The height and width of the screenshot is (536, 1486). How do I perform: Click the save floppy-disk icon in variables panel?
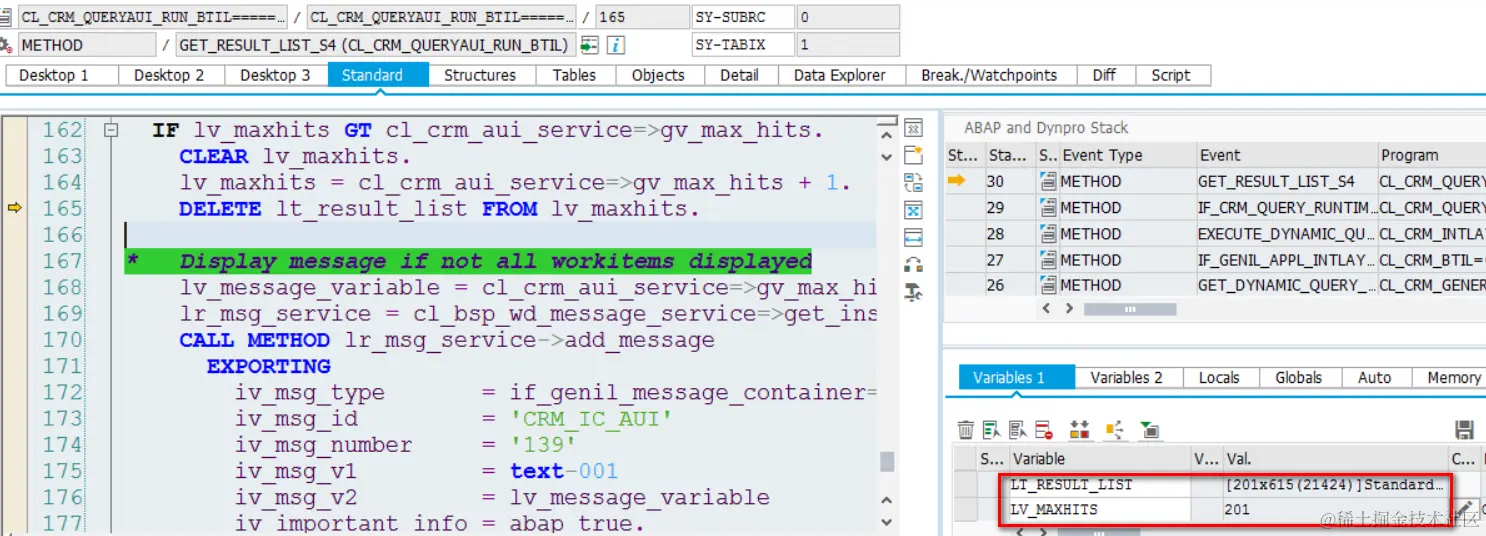(1464, 430)
